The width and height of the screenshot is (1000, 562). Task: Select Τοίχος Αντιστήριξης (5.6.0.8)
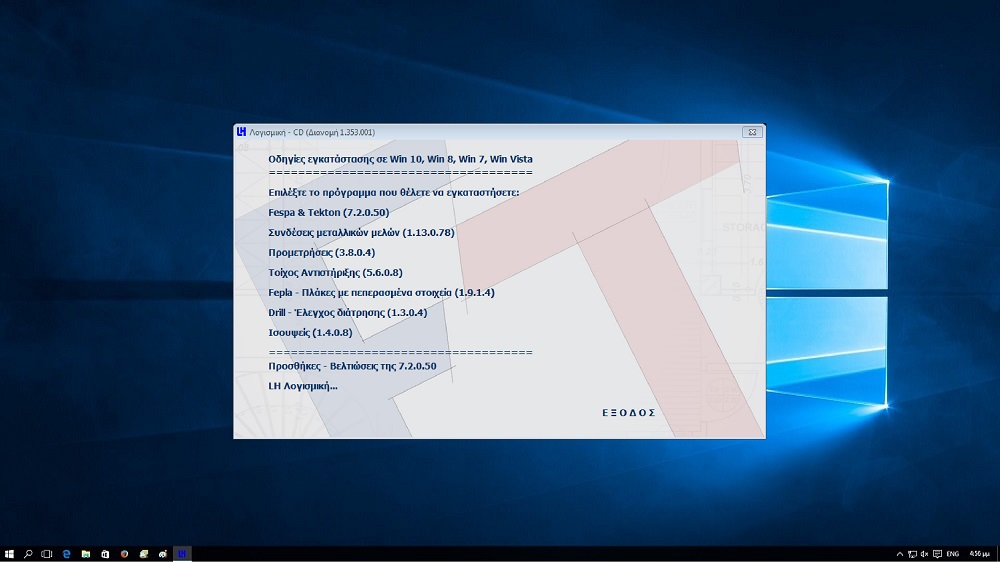point(335,272)
